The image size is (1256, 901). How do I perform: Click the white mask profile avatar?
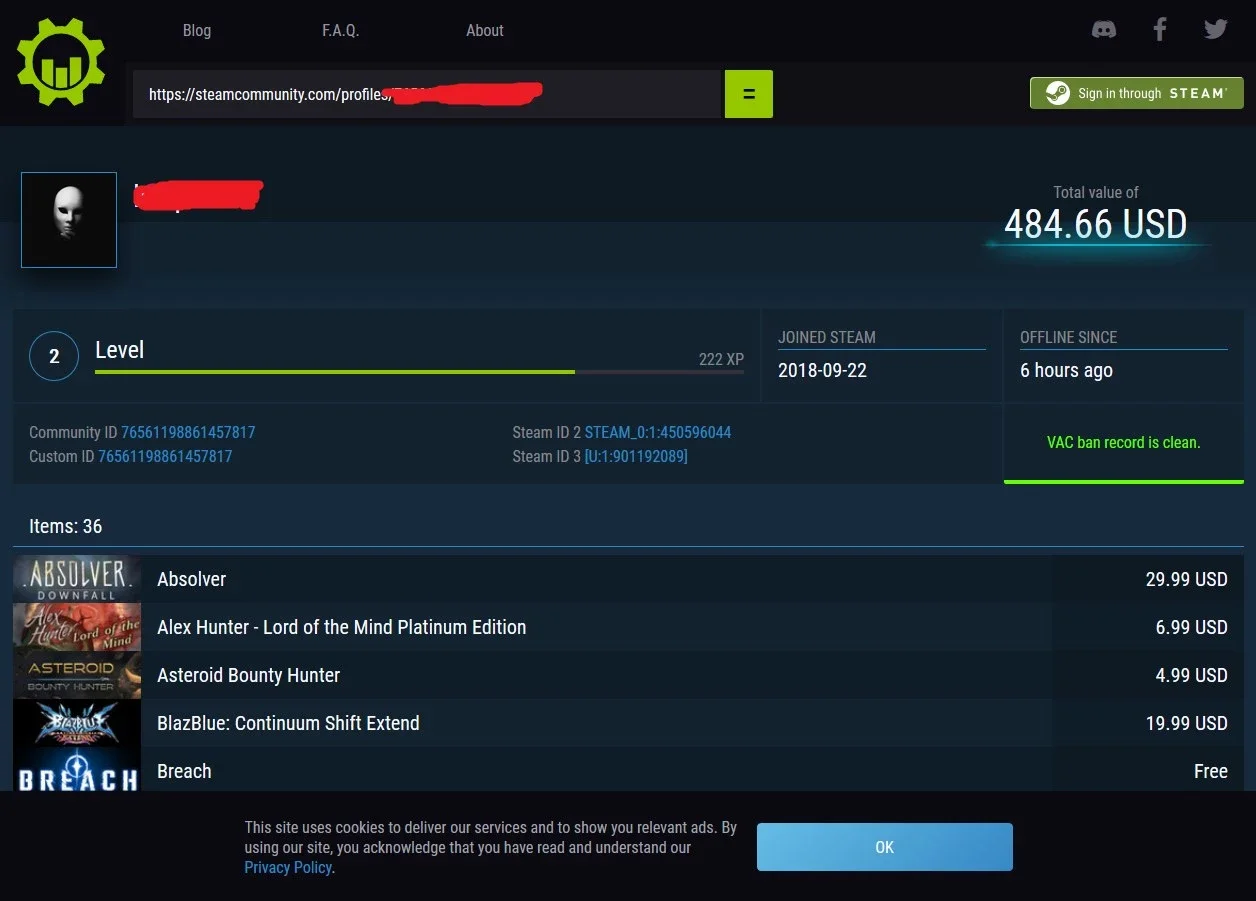69,220
